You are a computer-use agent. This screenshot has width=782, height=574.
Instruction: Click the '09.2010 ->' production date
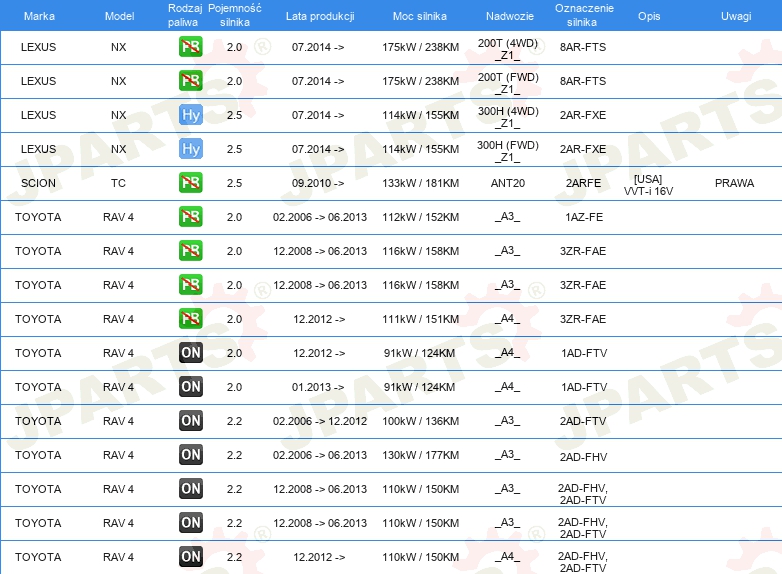pos(318,183)
